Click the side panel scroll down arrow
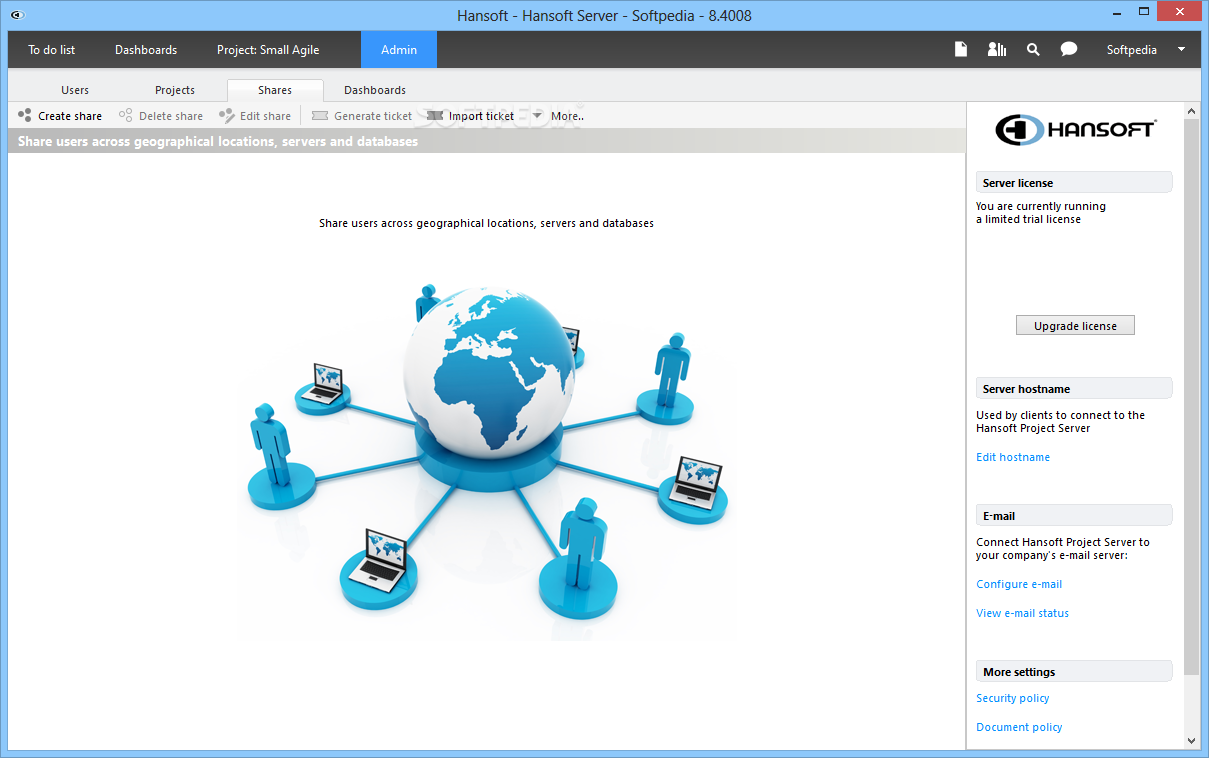 point(1191,741)
